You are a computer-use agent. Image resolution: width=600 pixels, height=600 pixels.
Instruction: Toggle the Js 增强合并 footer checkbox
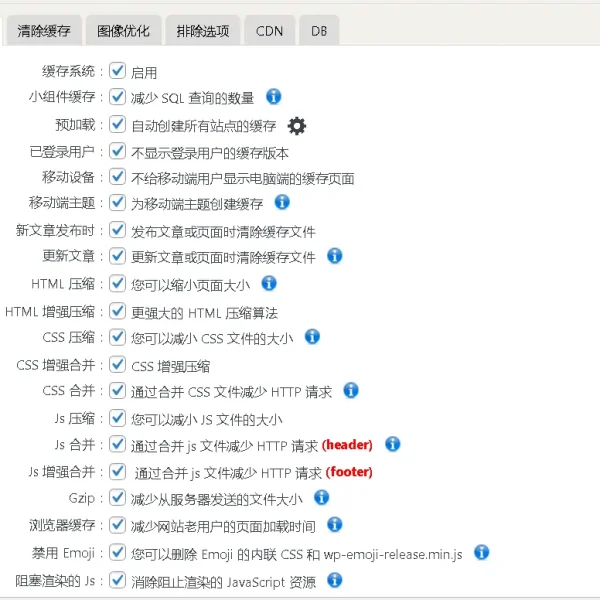pos(117,471)
